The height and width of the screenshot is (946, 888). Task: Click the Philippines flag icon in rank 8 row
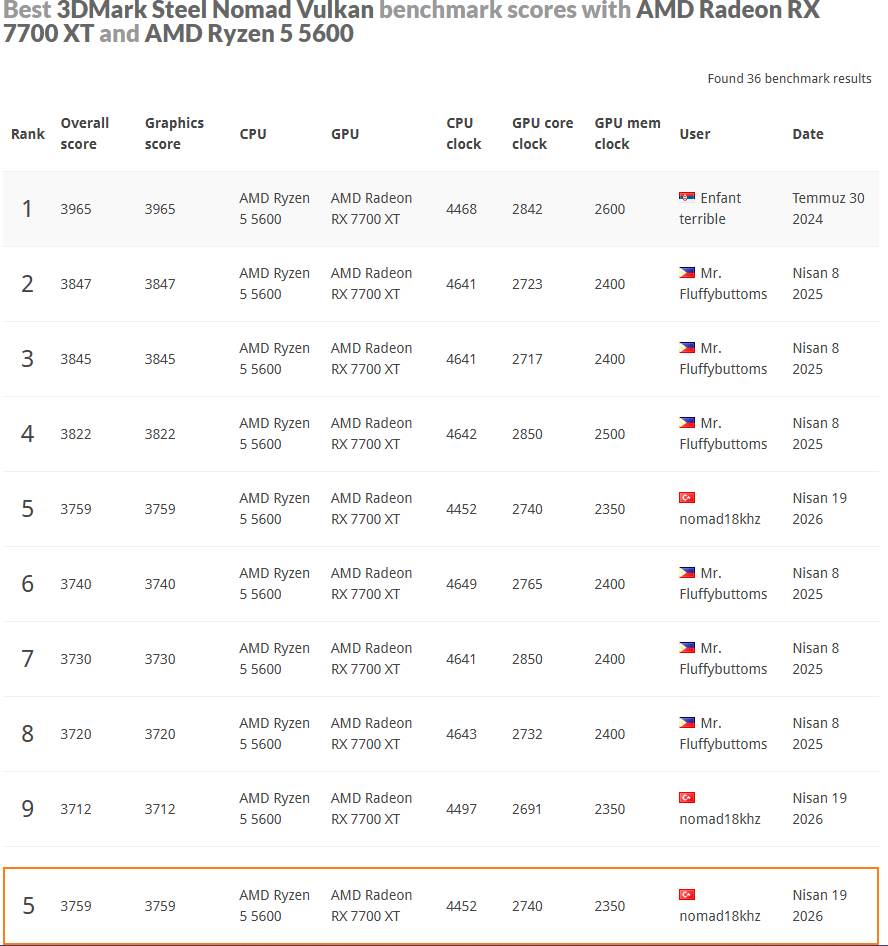tap(687, 723)
